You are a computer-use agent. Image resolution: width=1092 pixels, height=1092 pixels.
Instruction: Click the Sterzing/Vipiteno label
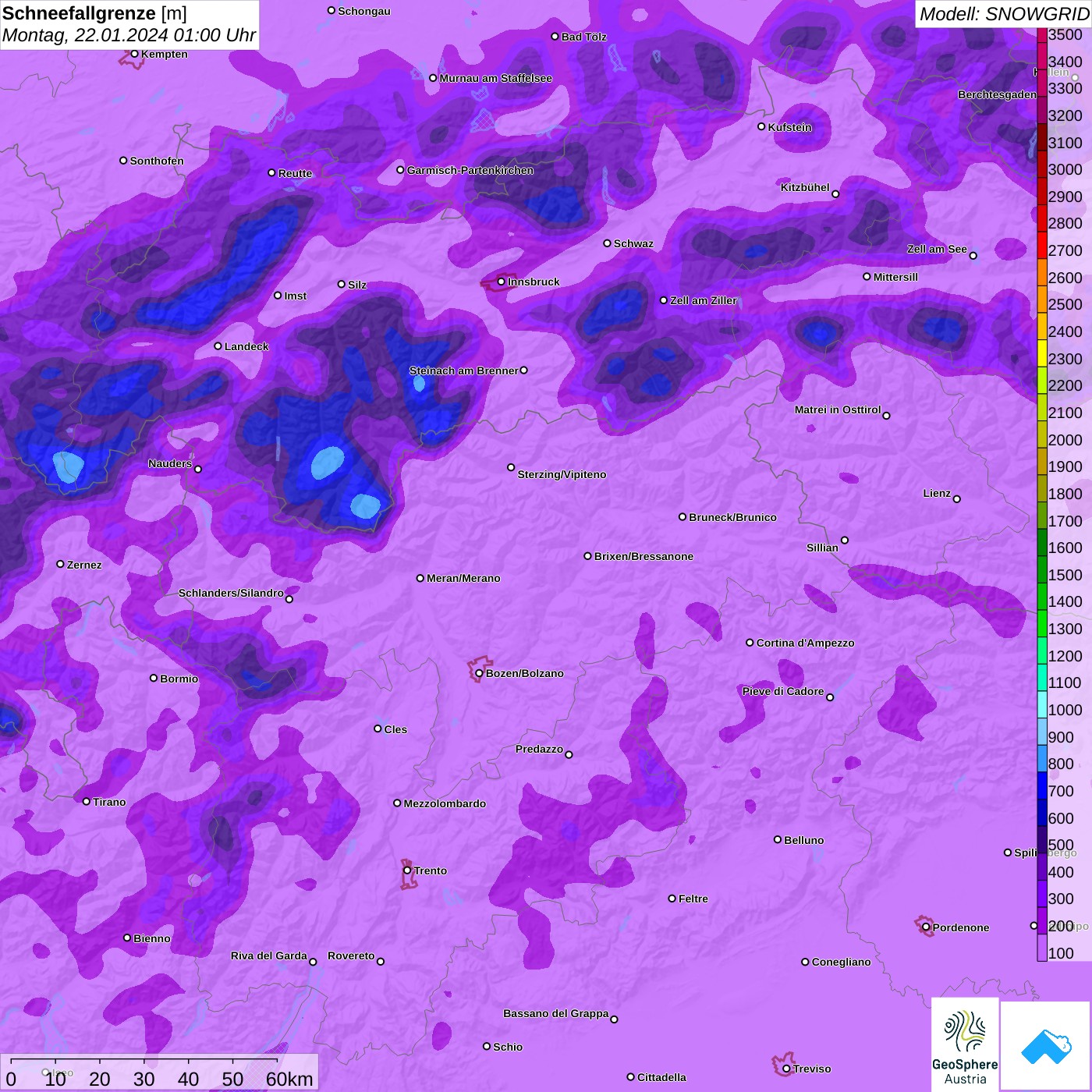coord(562,474)
